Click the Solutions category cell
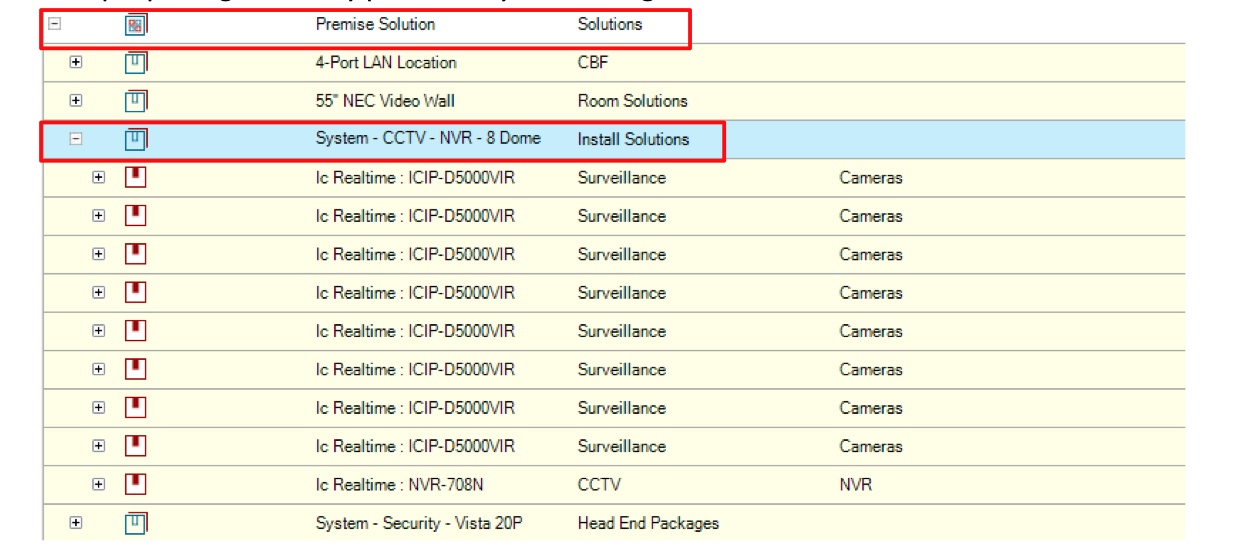The width and height of the screenshot is (1237, 553). pos(609,24)
